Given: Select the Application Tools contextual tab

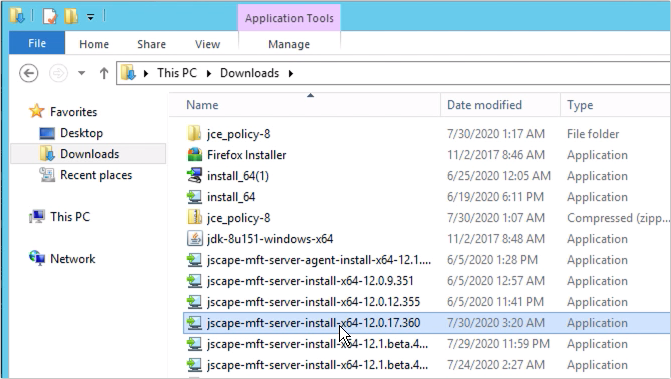Looking at the screenshot, I should click(x=289, y=18).
